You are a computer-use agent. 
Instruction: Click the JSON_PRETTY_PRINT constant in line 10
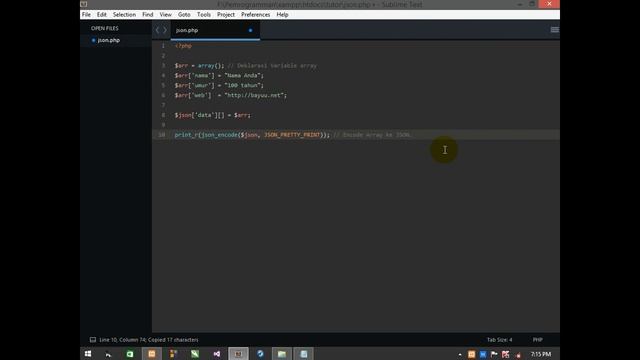click(292, 135)
